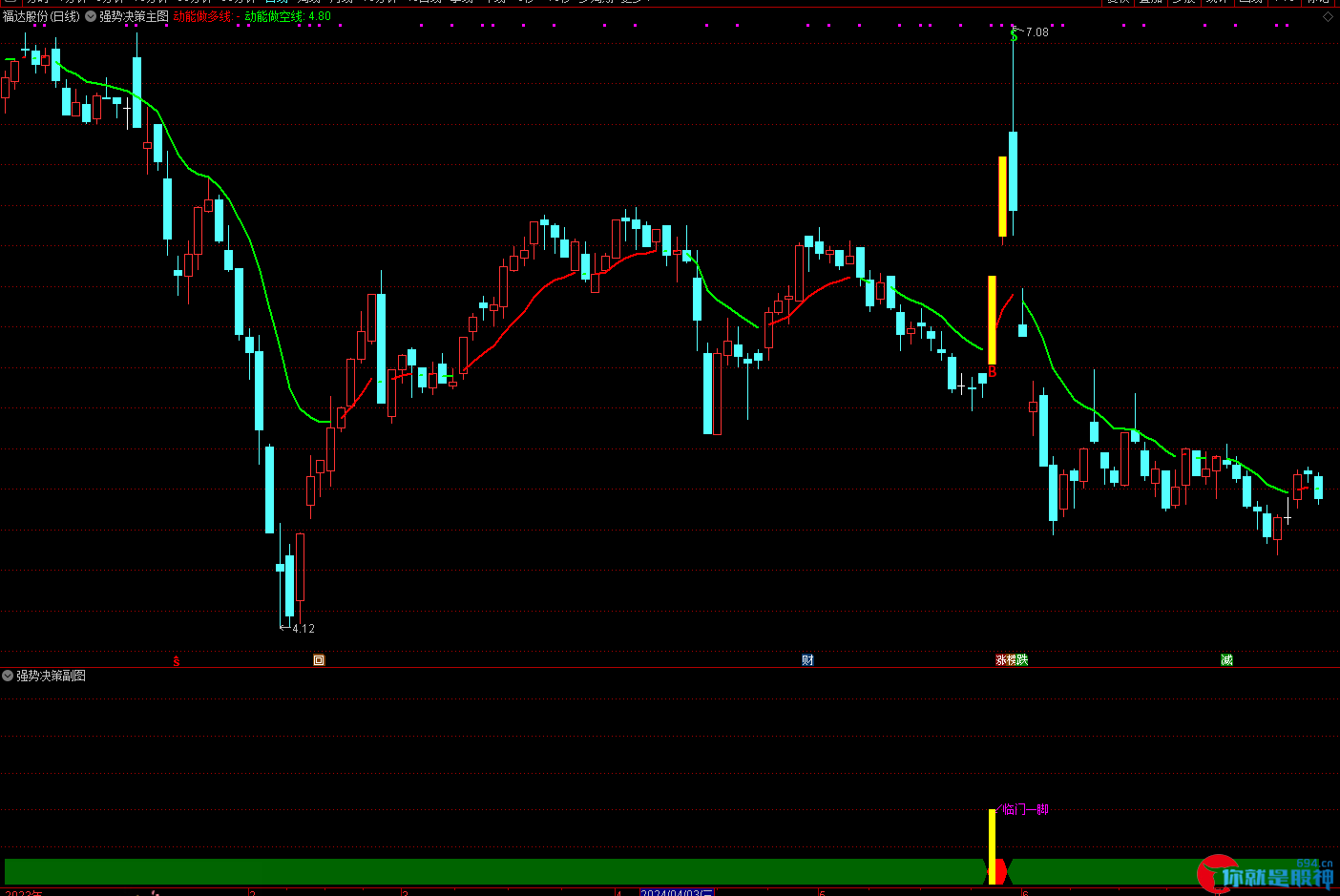Click the 跌 event marker icon
This screenshot has height=896, width=1340.
(x=1022, y=660)
